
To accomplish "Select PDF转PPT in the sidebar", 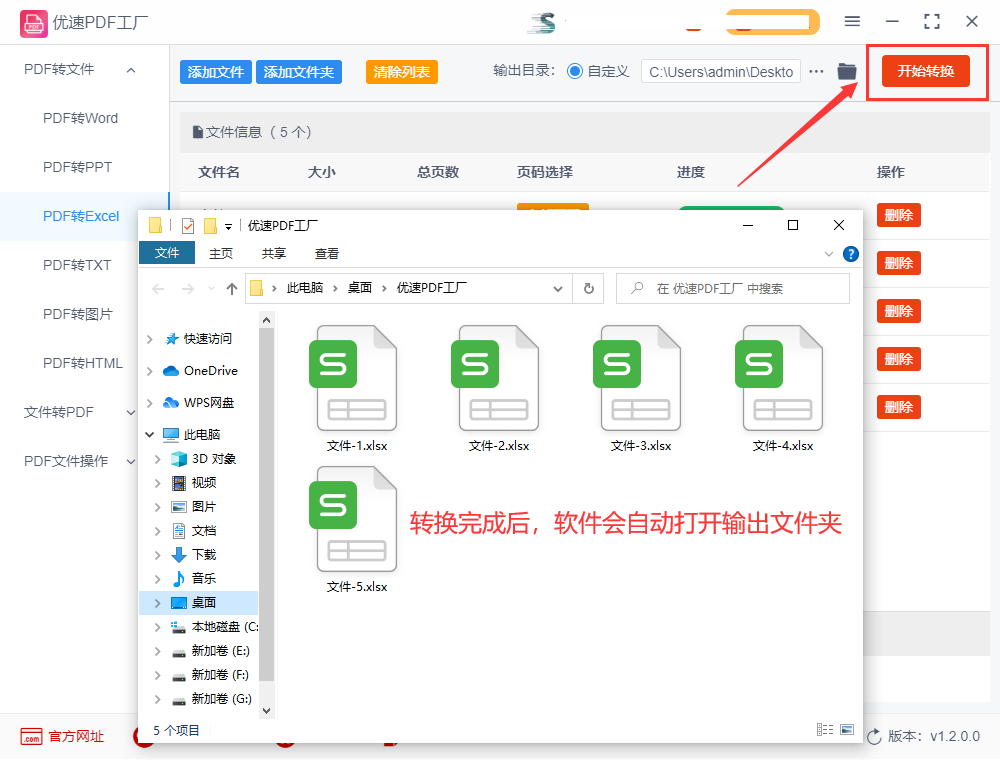I will click(77, 168).
